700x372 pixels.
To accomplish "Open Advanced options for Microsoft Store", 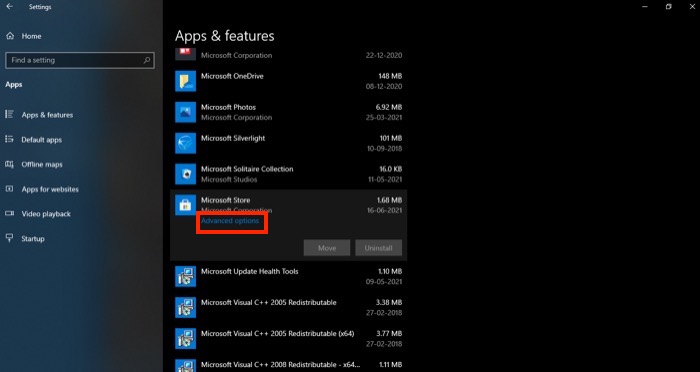I will tap(230, 221).
